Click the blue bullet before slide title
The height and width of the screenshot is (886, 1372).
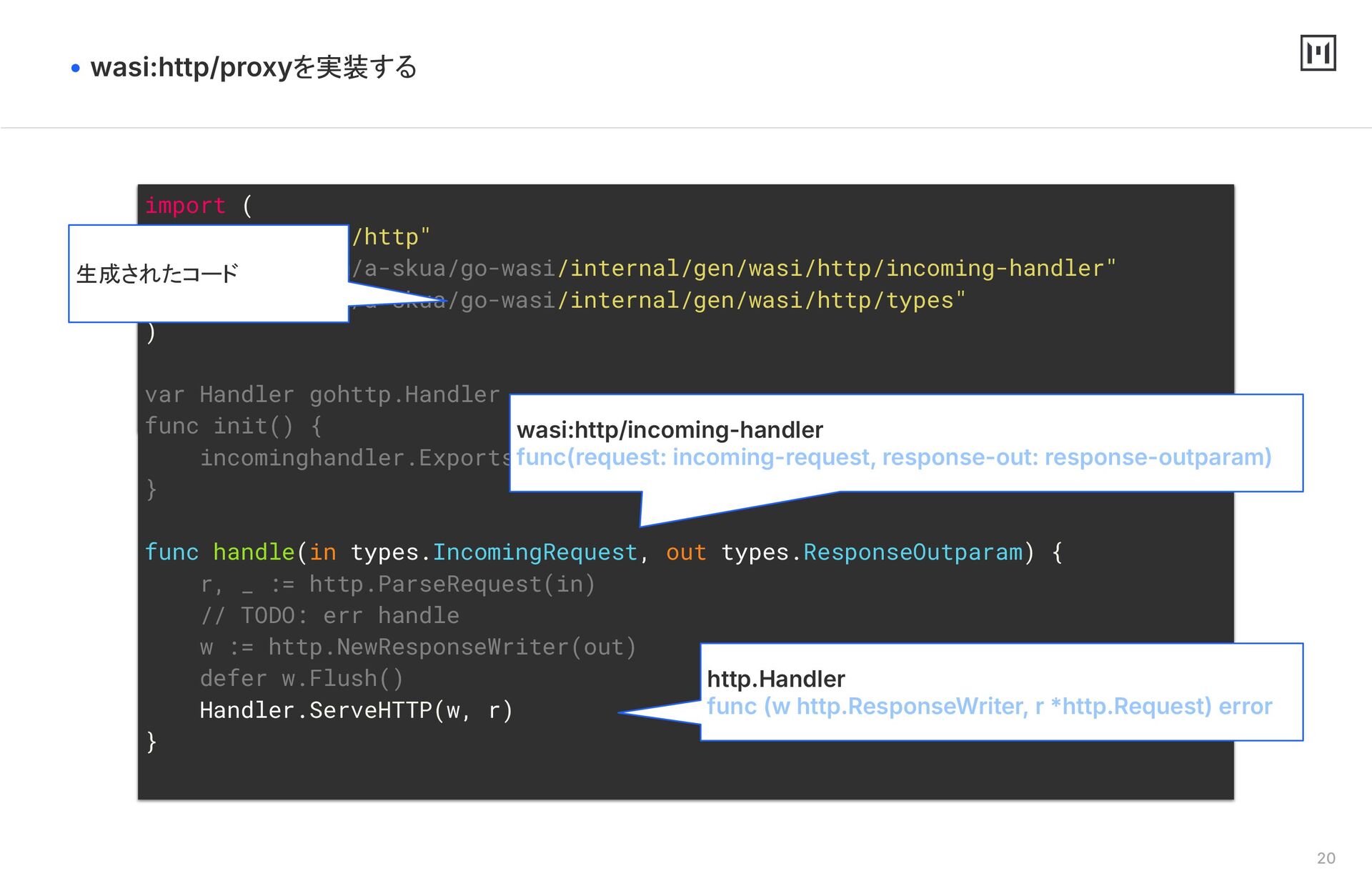click(x=76, y=69)
